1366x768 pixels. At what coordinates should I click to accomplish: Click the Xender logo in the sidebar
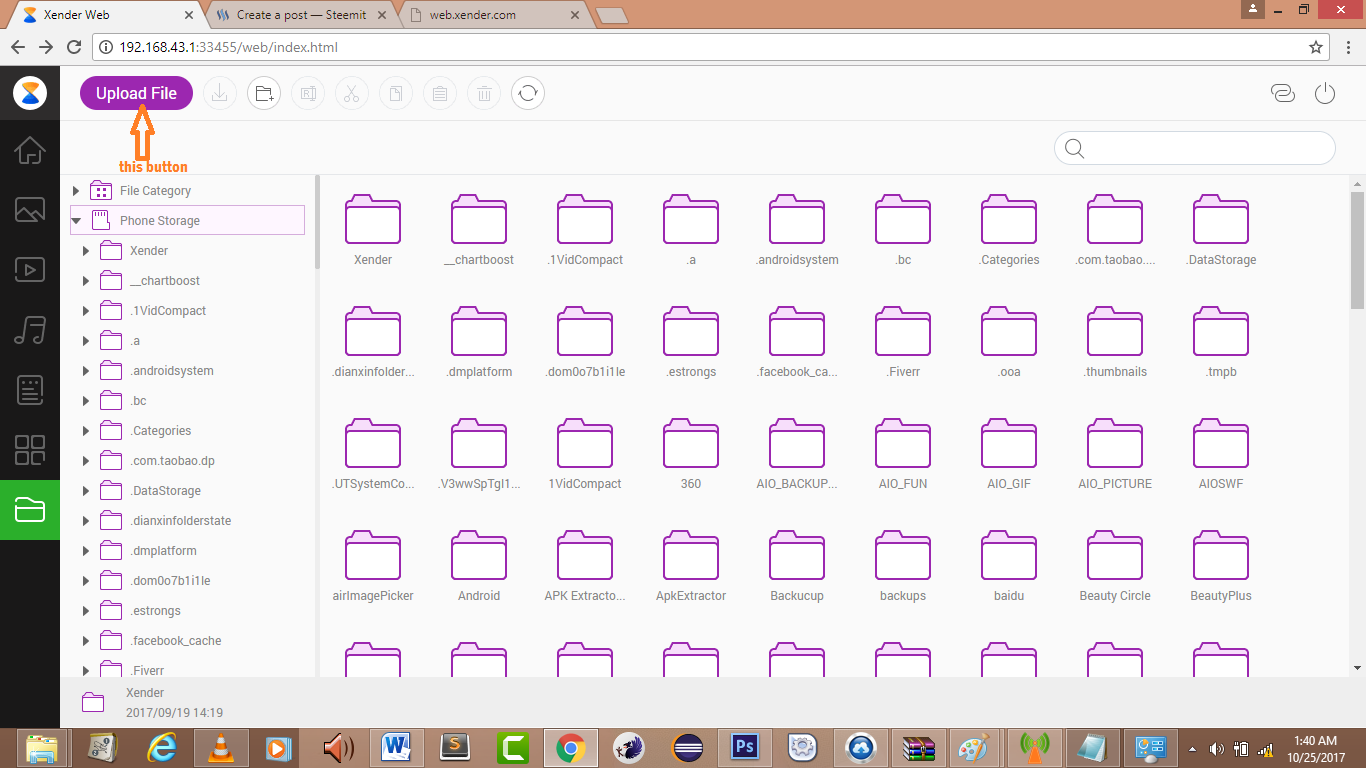tap(30, 94)
